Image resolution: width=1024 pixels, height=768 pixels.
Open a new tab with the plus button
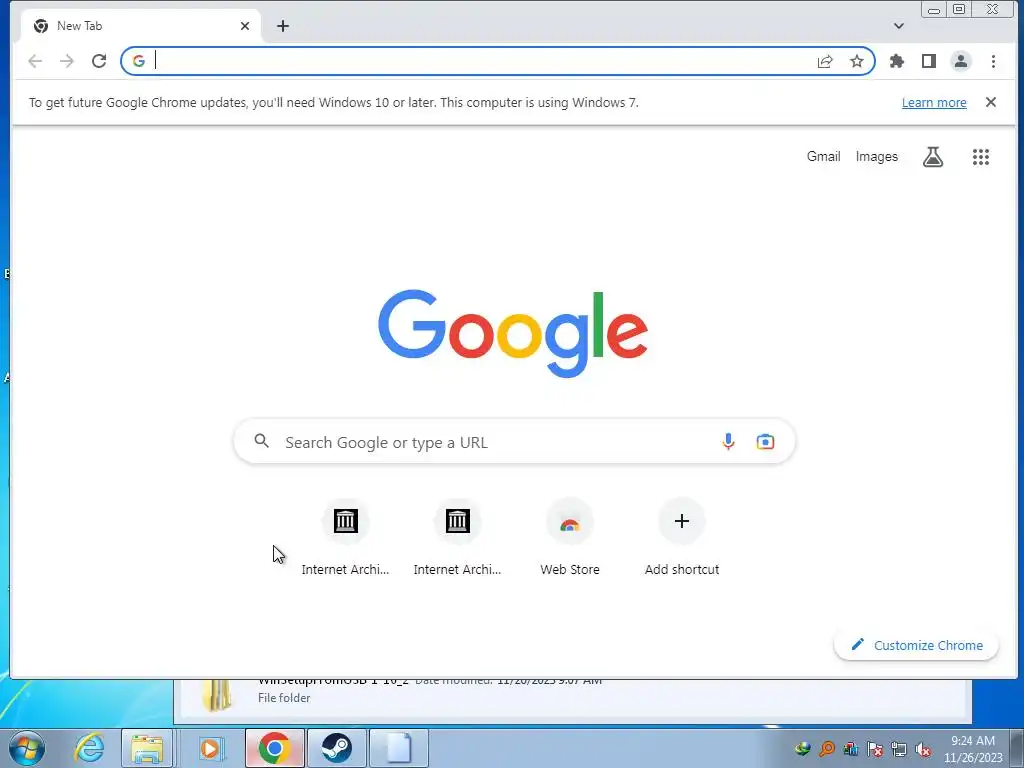coord(283,26)
